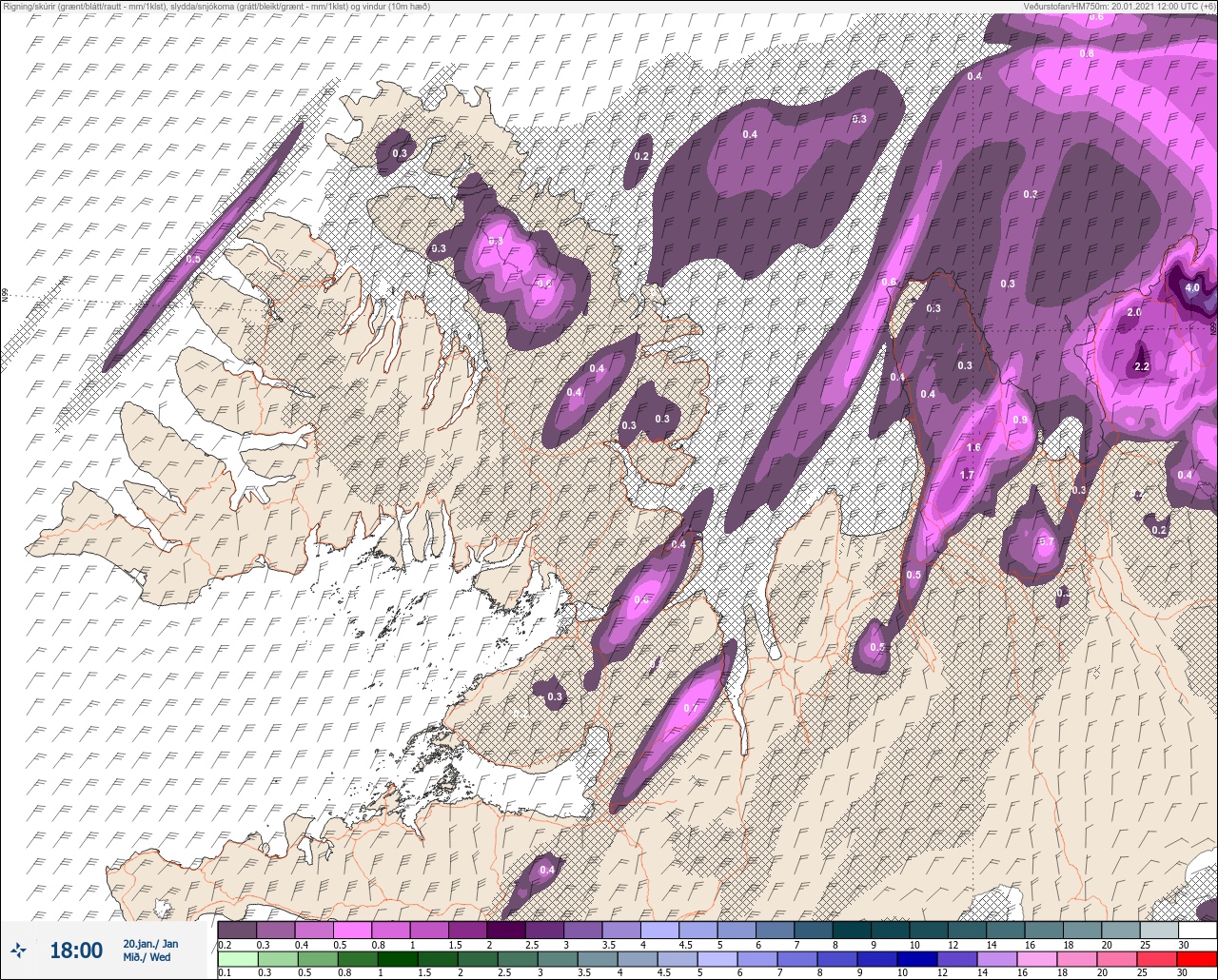Select upper legend dark teal swatch at 10
This screenshot has width=1218, height=980.
click(x=928, y=930)
